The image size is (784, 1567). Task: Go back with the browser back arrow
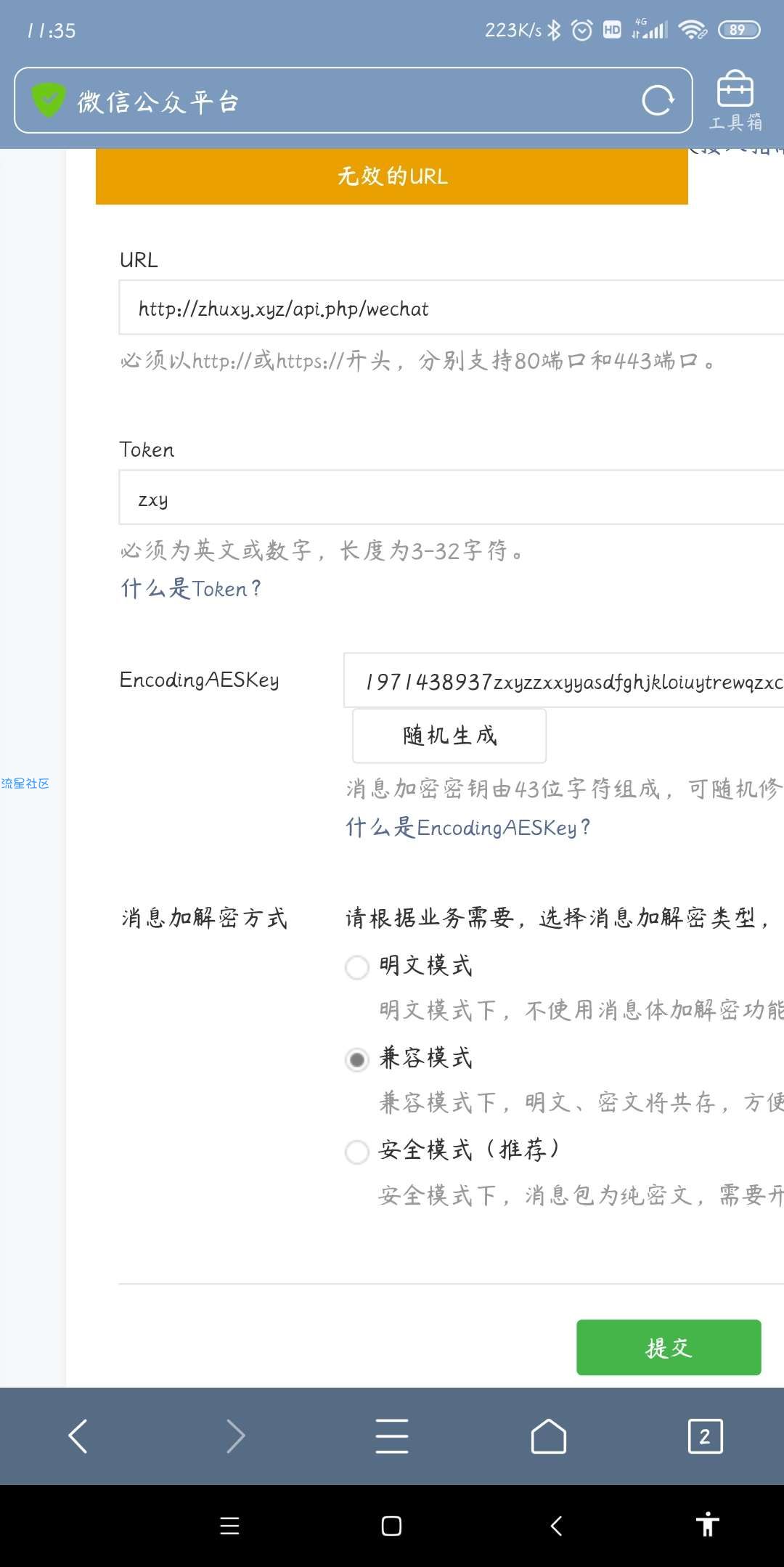(78, 1436)
